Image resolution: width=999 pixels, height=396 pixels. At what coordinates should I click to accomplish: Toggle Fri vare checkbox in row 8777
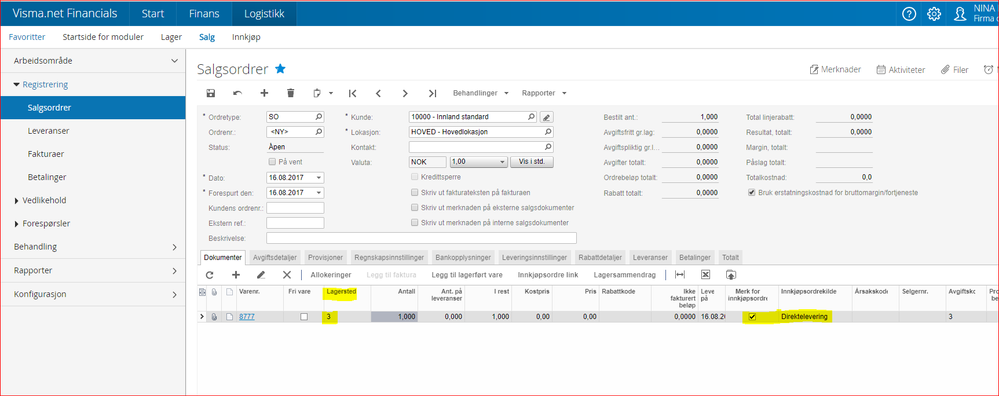pos(304,316)
